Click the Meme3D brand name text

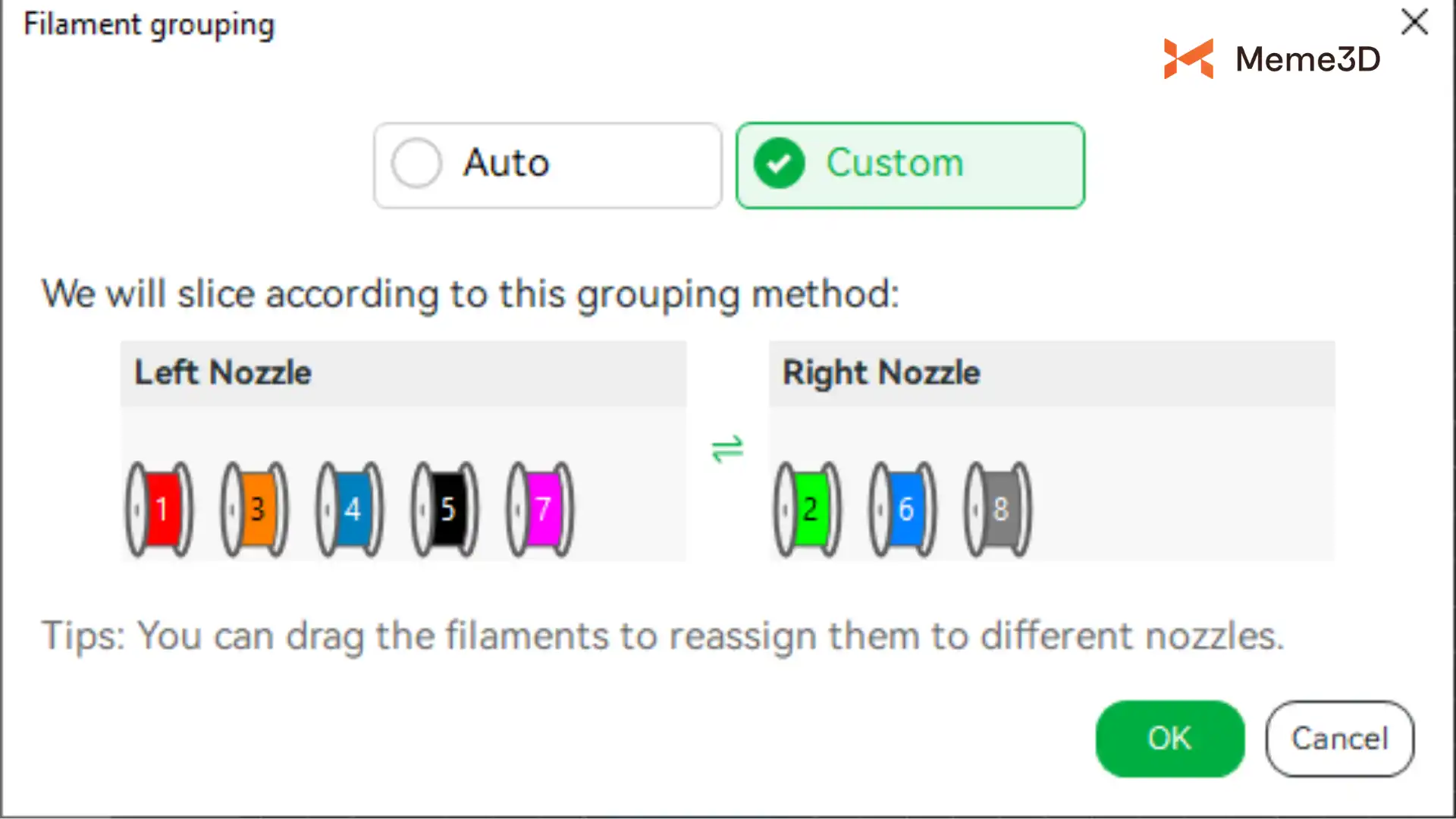click(1307, 59)
